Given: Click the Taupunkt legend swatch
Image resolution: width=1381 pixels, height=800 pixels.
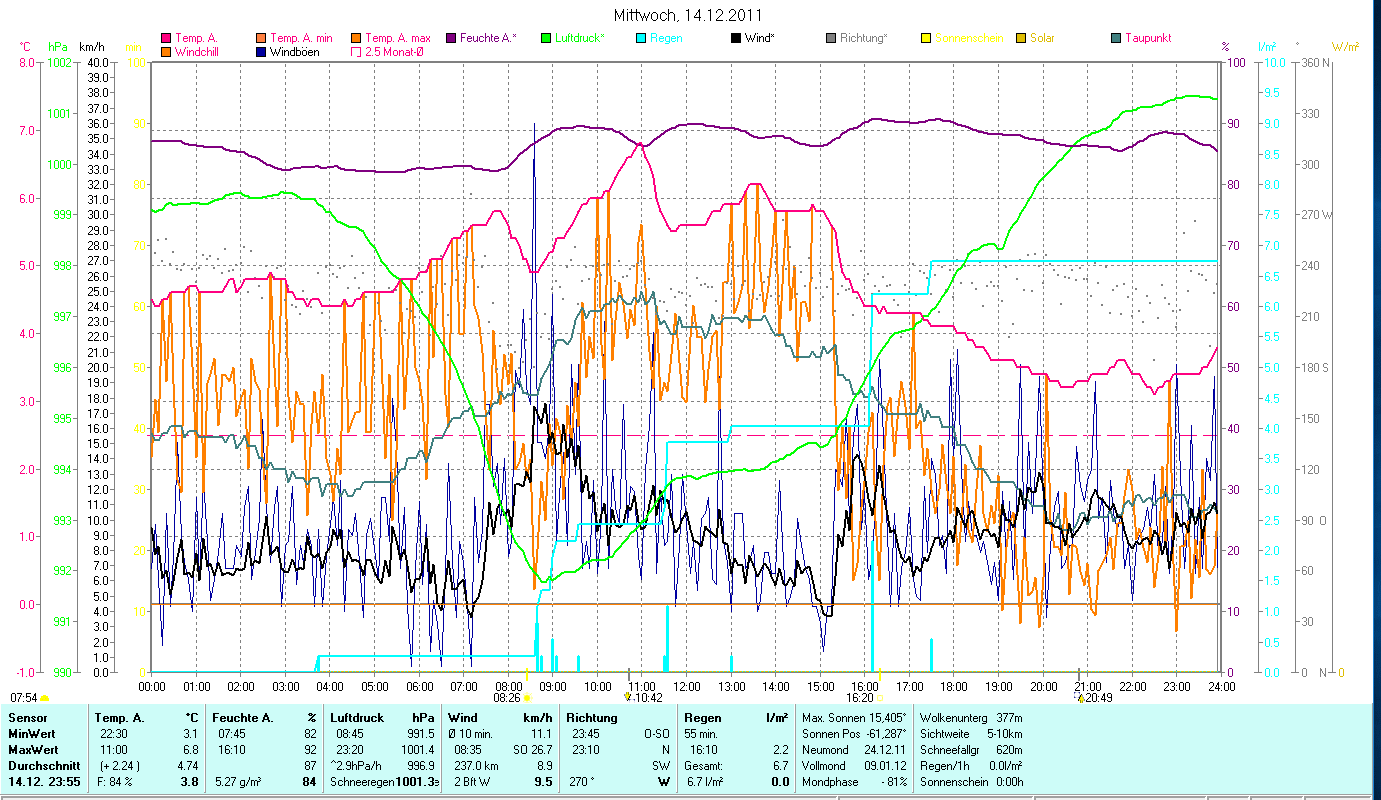Looking at the screenshot, I should point(1116,38).
